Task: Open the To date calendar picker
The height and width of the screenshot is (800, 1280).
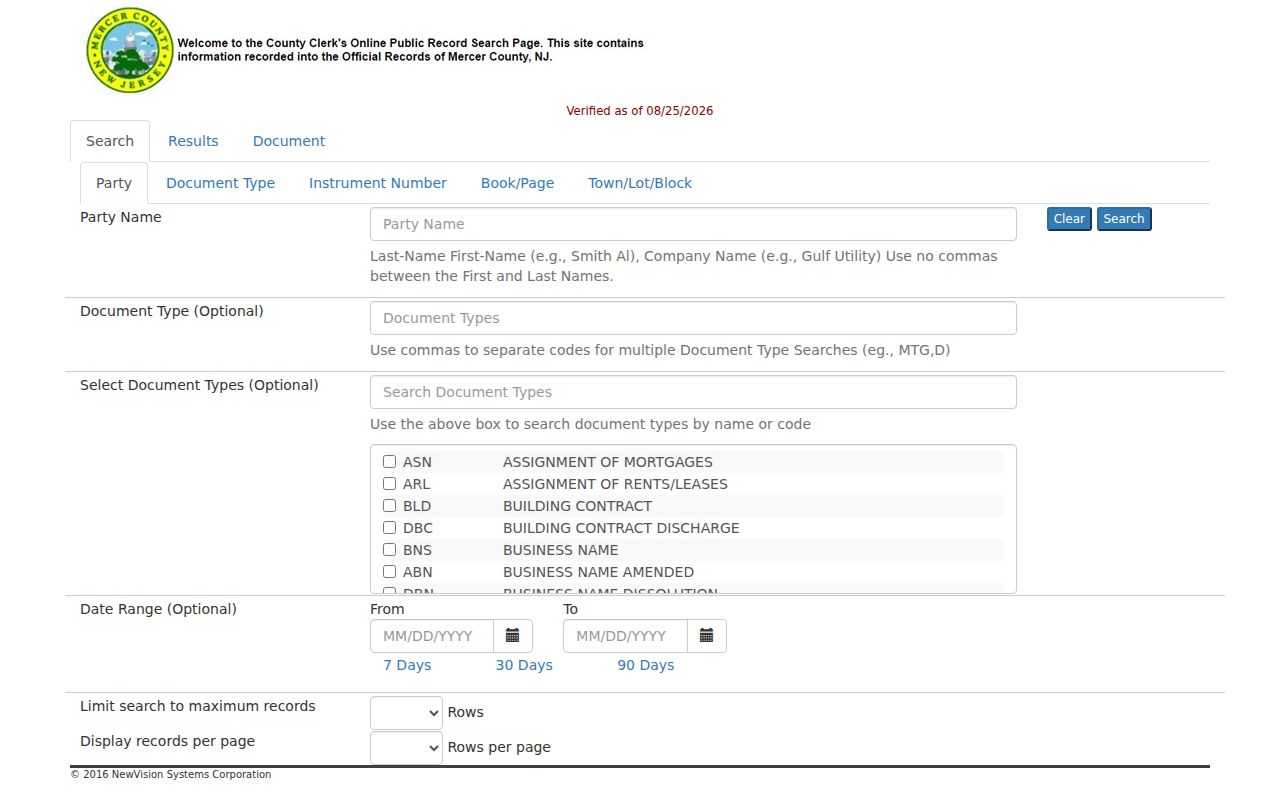Action: point(707,636)
